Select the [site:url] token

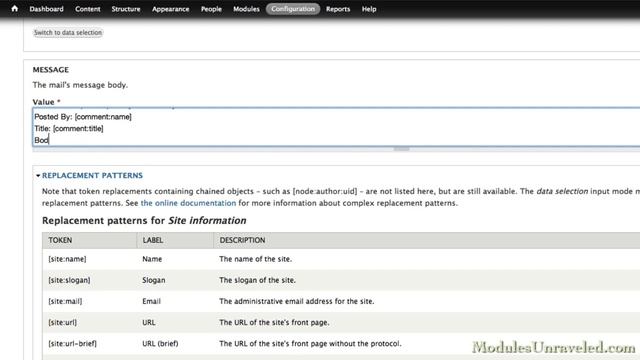pyautogui.click(x=62, y=322)
